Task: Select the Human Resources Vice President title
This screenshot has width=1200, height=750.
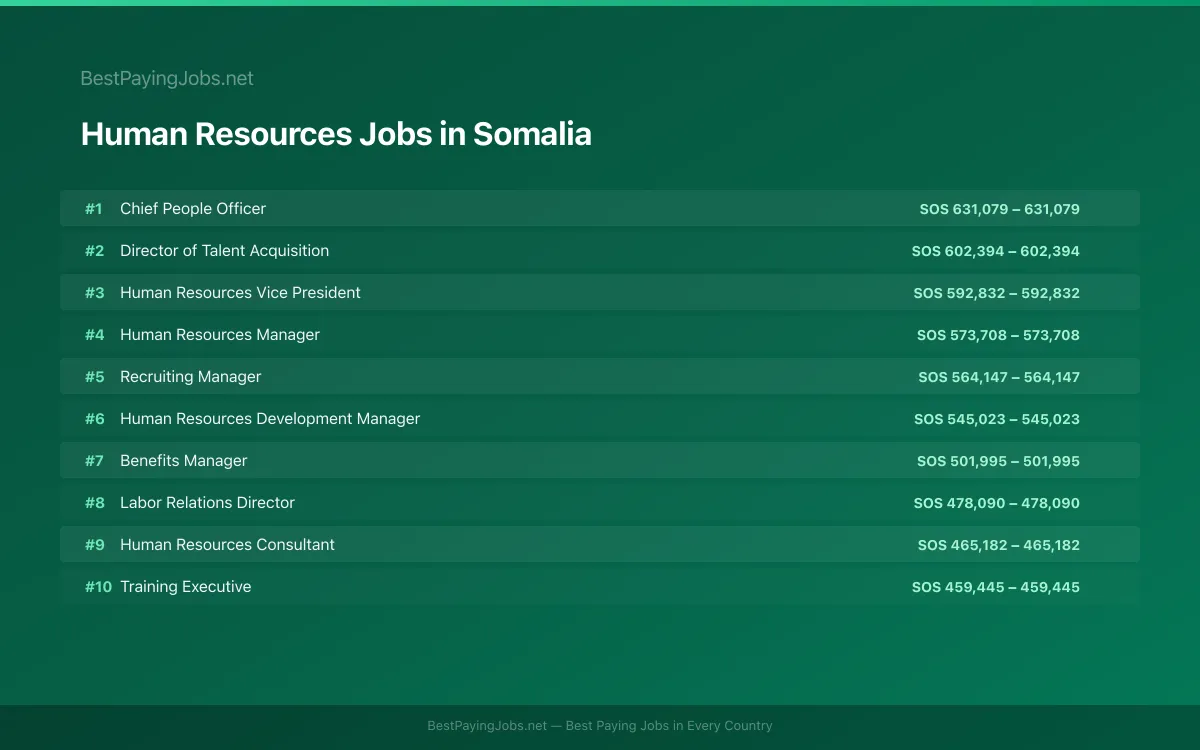Action: 240,292
